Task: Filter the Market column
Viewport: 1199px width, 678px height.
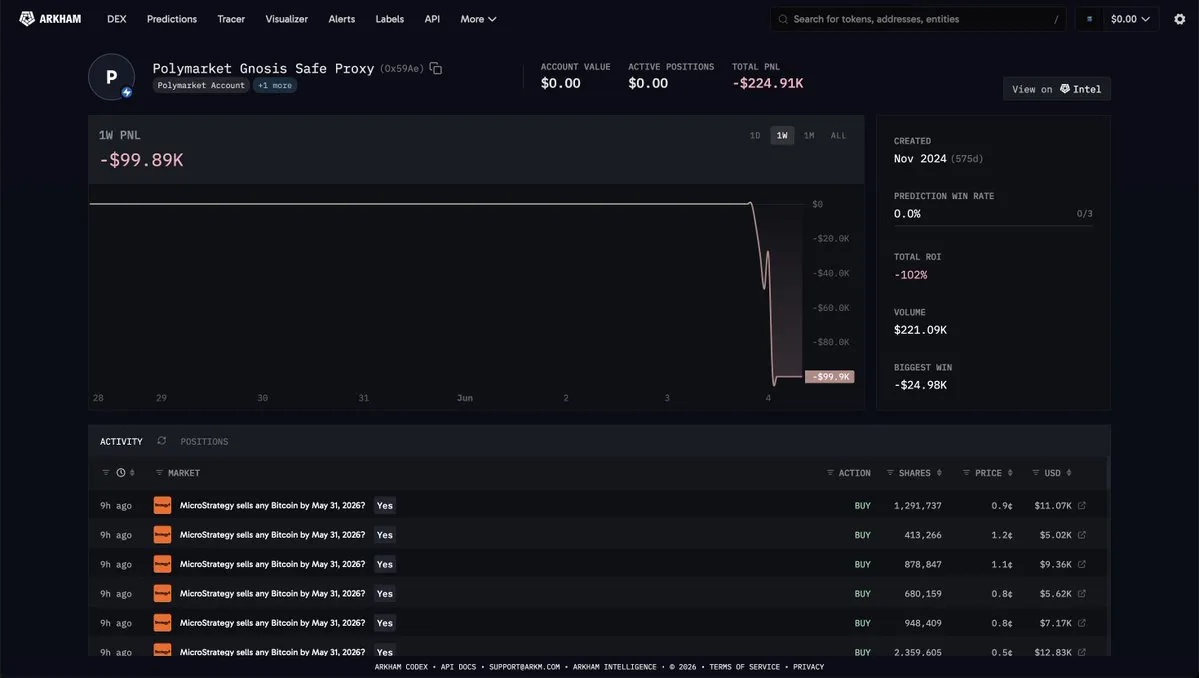Action: 159,472
